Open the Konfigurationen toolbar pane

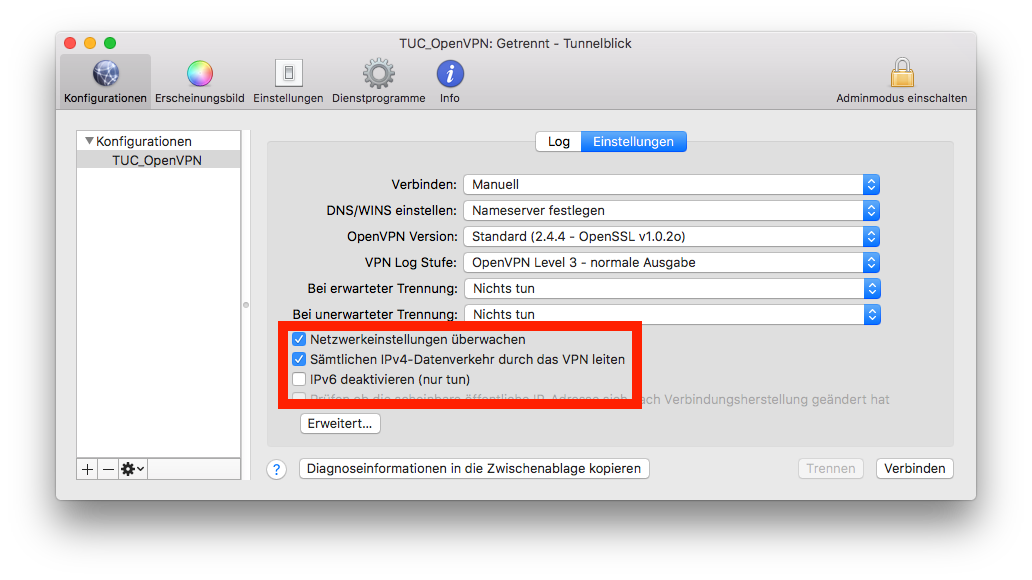click(105, 81)
